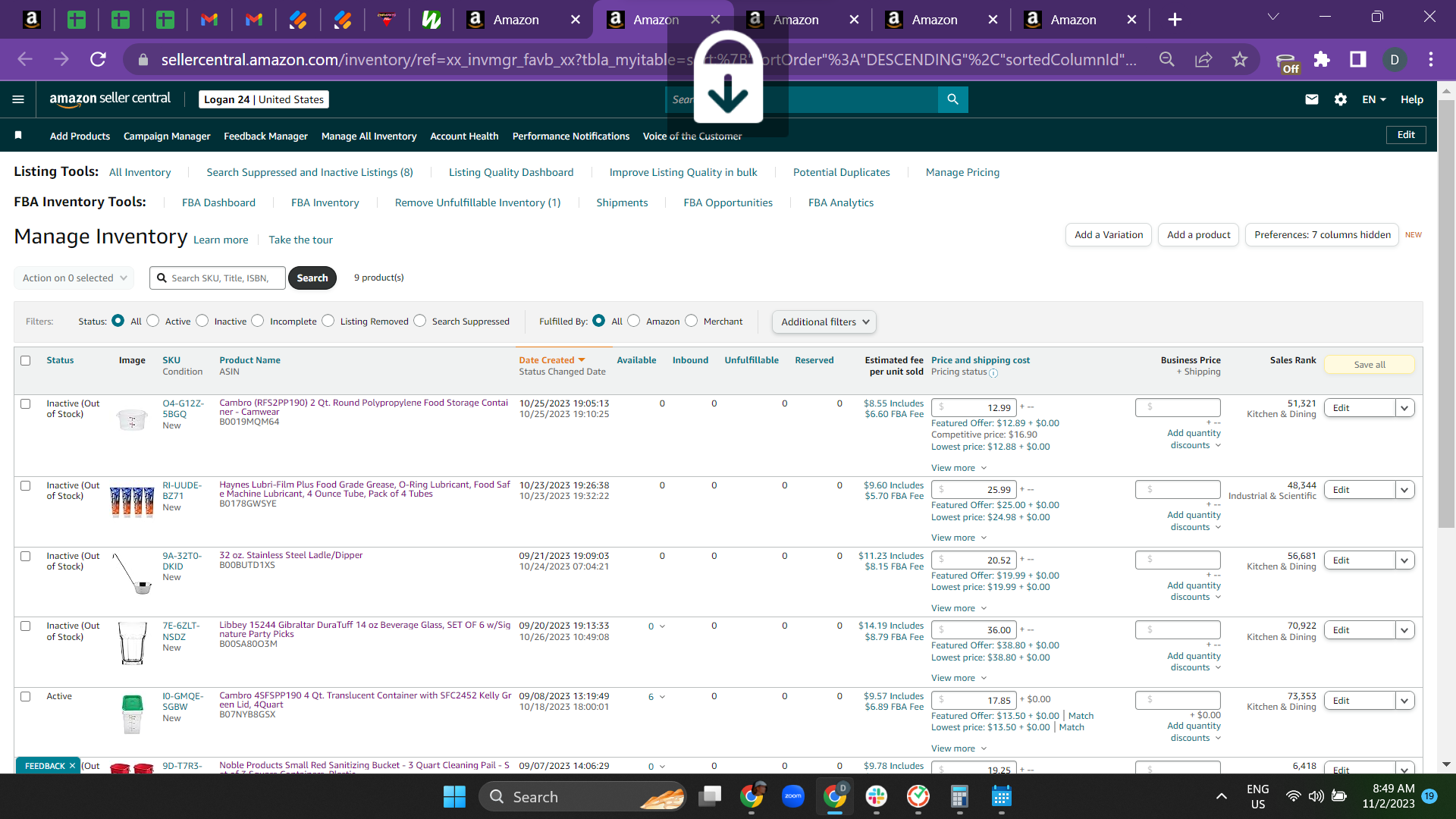Open the Windows Start menu

[454, 796]
